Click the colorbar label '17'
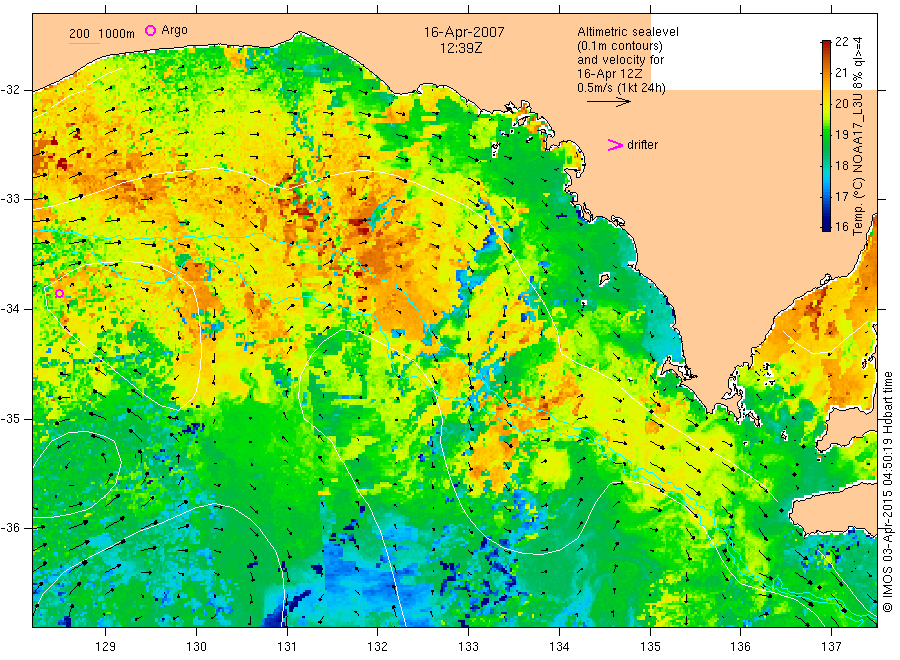This screenshot has width=900, height=660. coord(841,196)
